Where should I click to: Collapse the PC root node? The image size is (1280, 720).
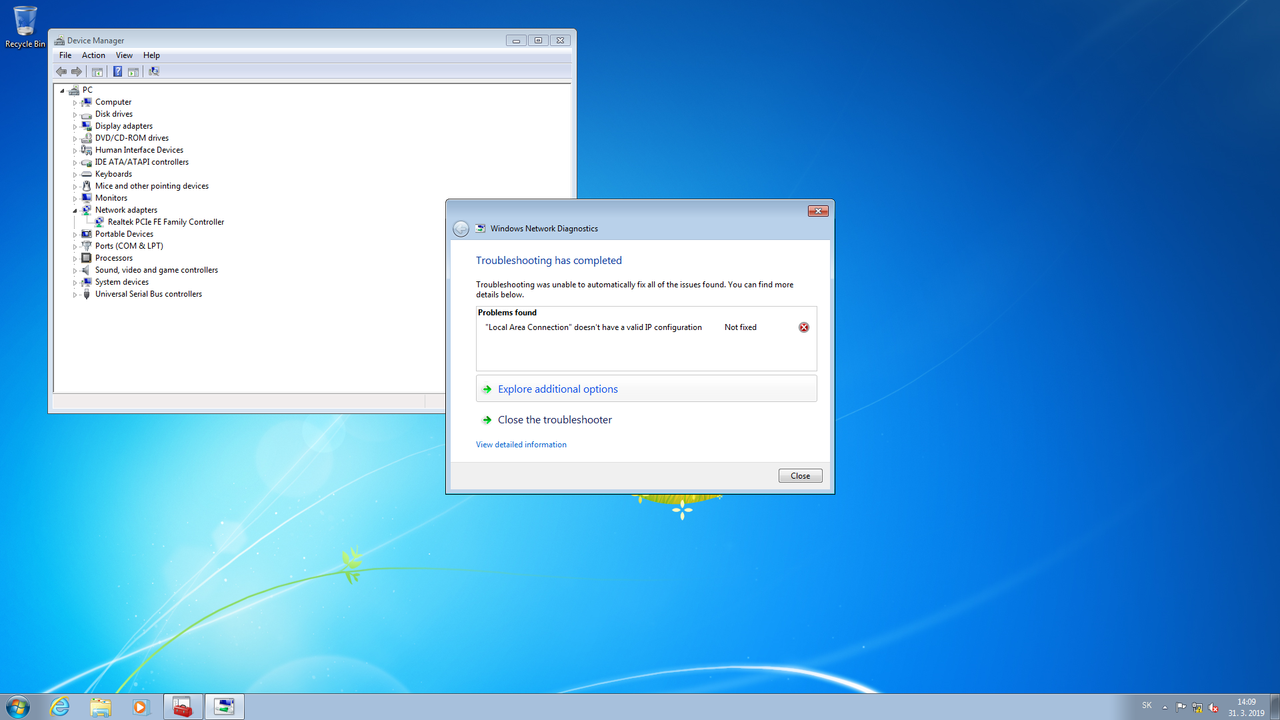coord(63,90)
